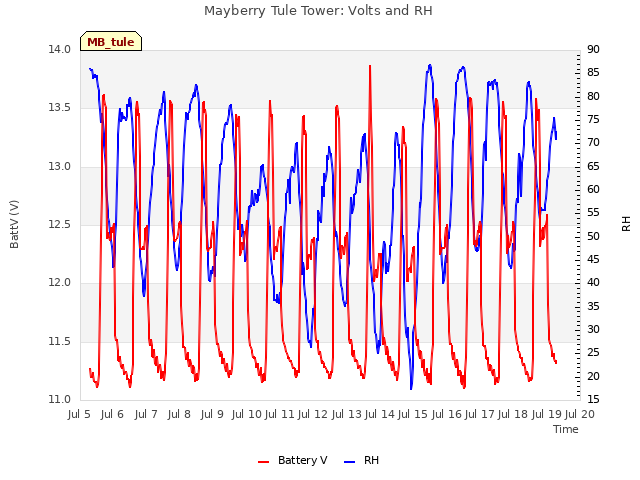
Task: Click the 'Jul 5' date tick label
Action: pos(79,414)
